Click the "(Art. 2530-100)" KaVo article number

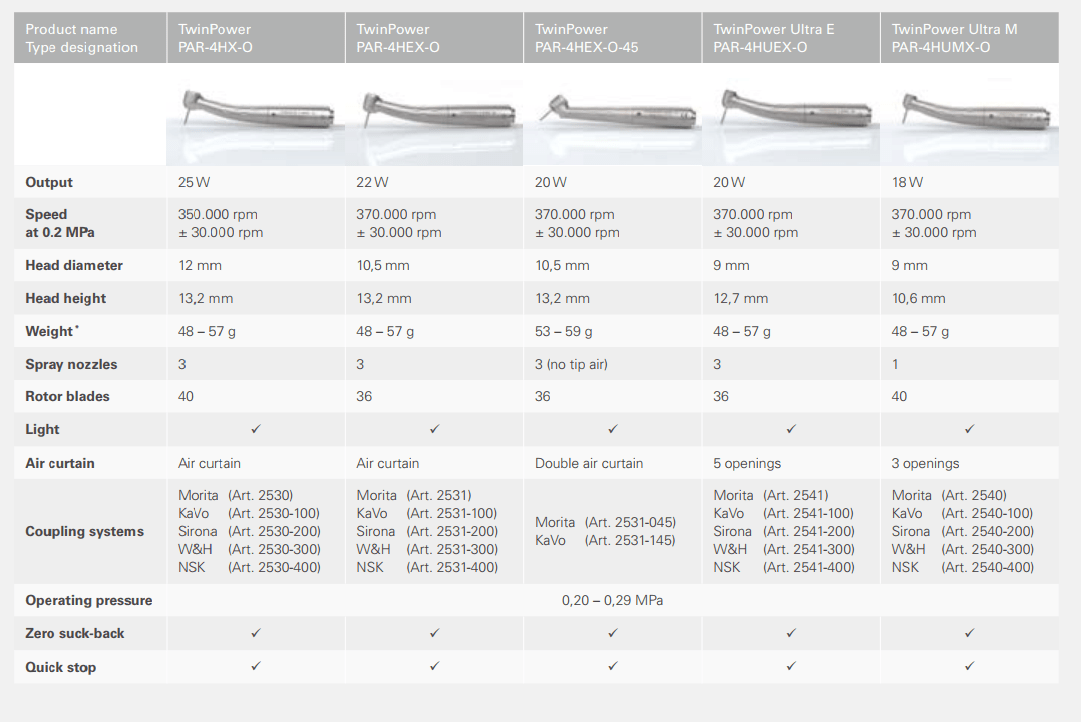(x=274, y=514)
